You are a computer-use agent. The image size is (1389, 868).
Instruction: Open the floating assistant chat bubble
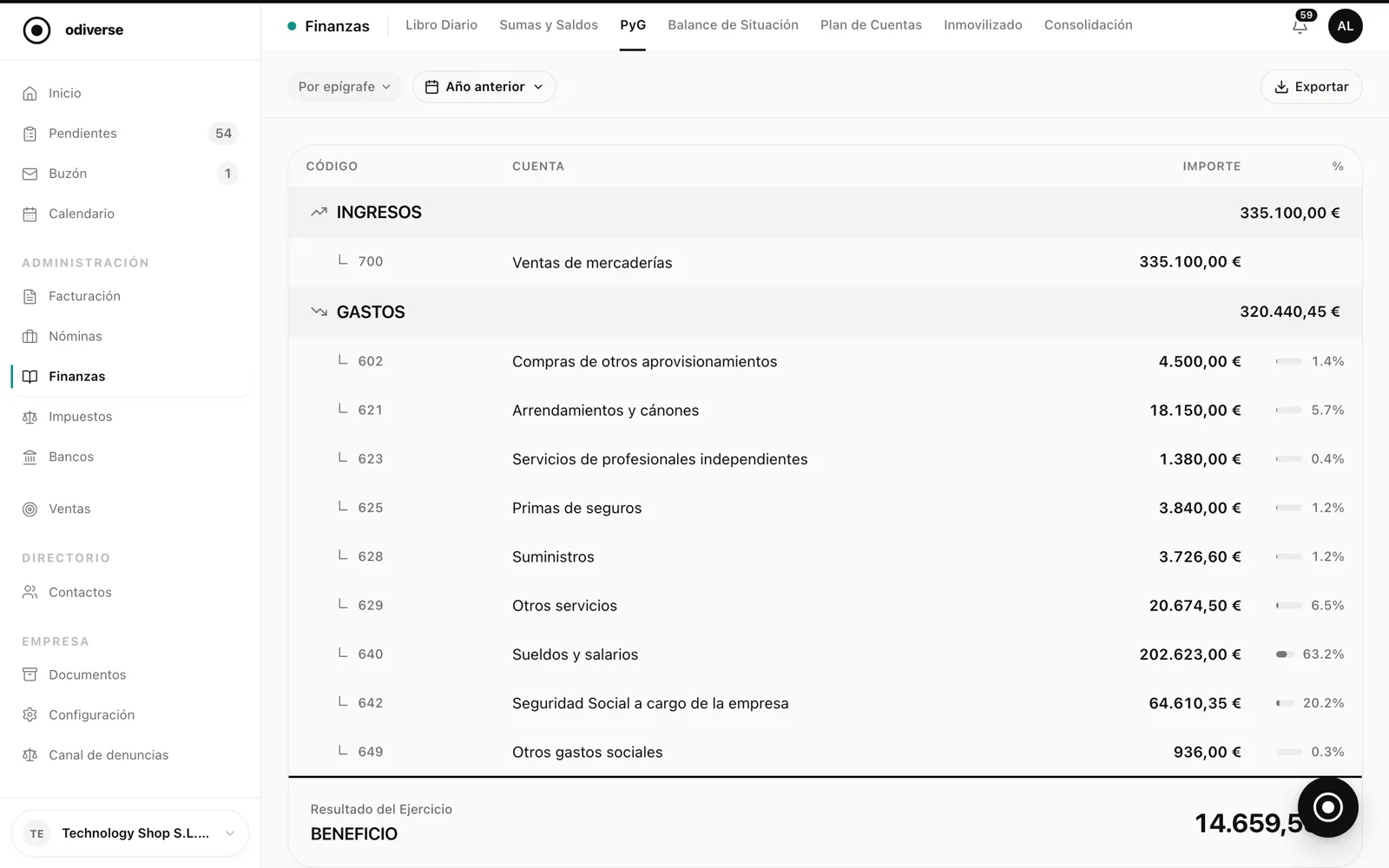click(1327, 807)
